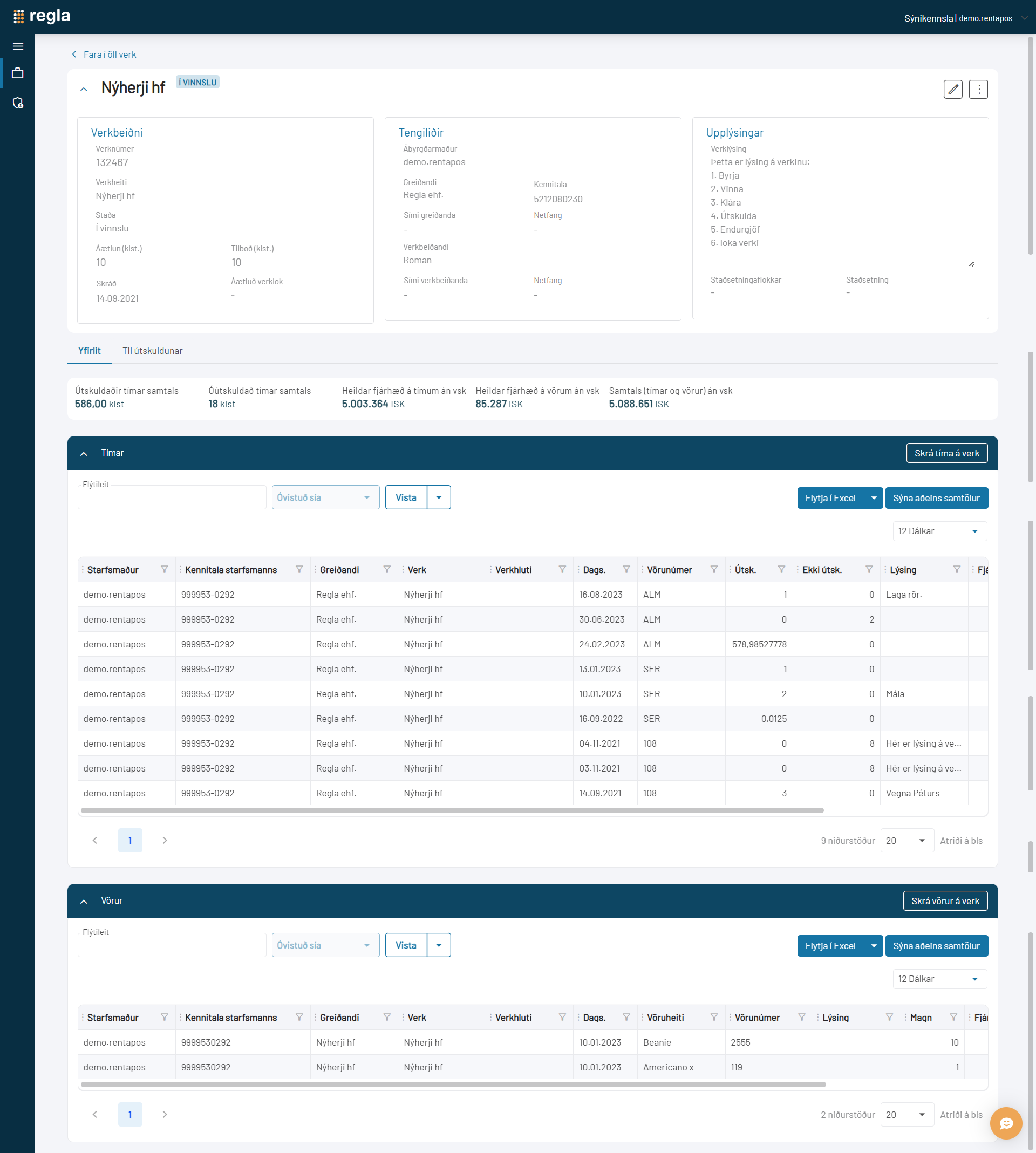
Task: Click the pencil edit icon for Nýherji hf
Action: (x=952, y=90)
